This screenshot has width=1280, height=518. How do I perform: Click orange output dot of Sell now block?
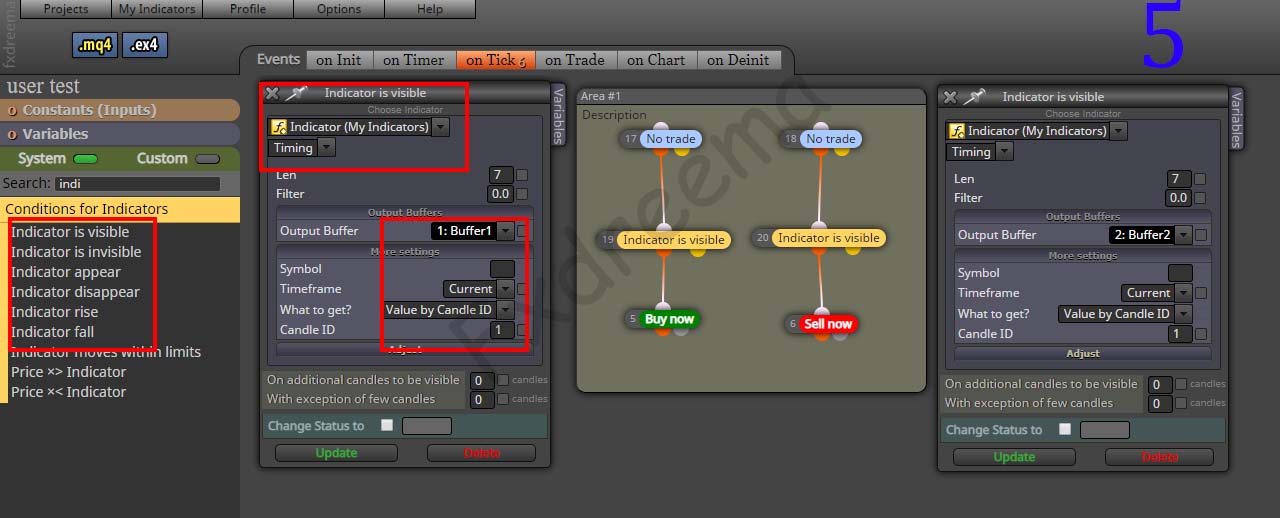[821, 336]
